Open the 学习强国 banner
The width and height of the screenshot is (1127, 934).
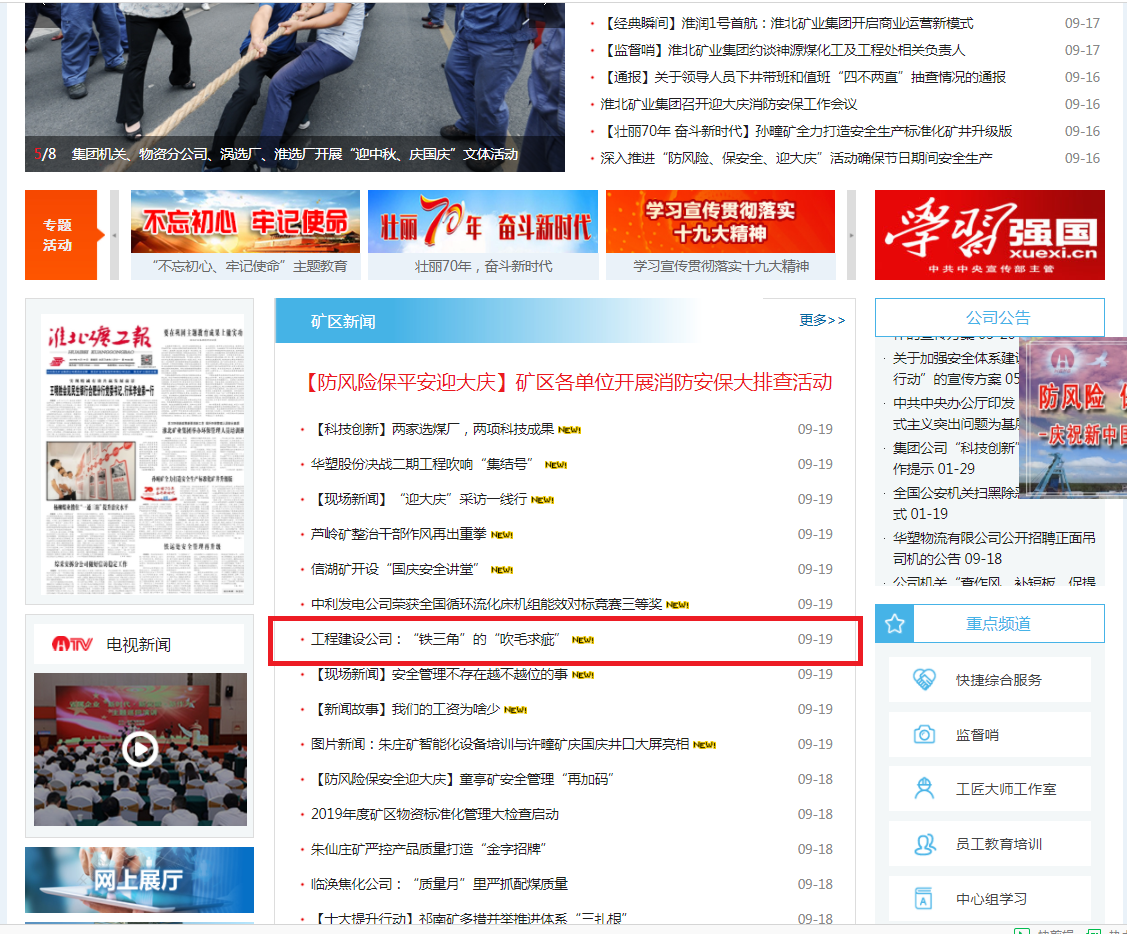[x=990, y=235]
